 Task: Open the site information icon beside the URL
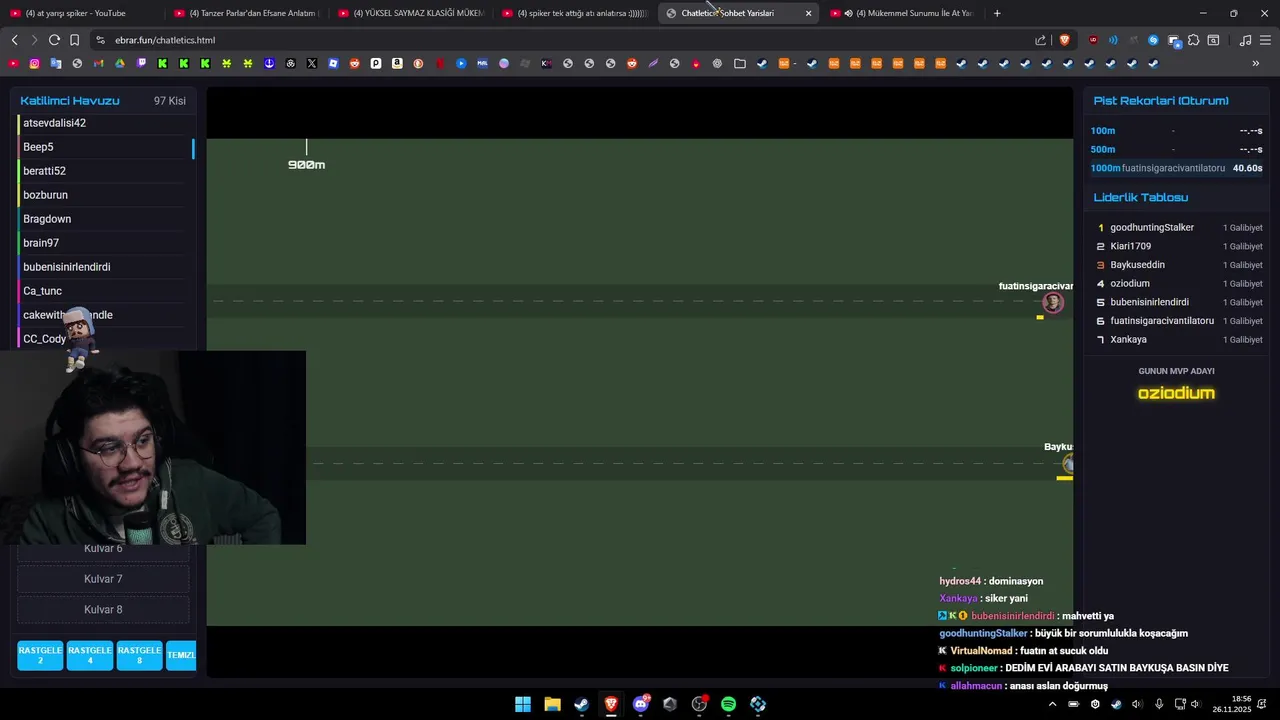100,40
